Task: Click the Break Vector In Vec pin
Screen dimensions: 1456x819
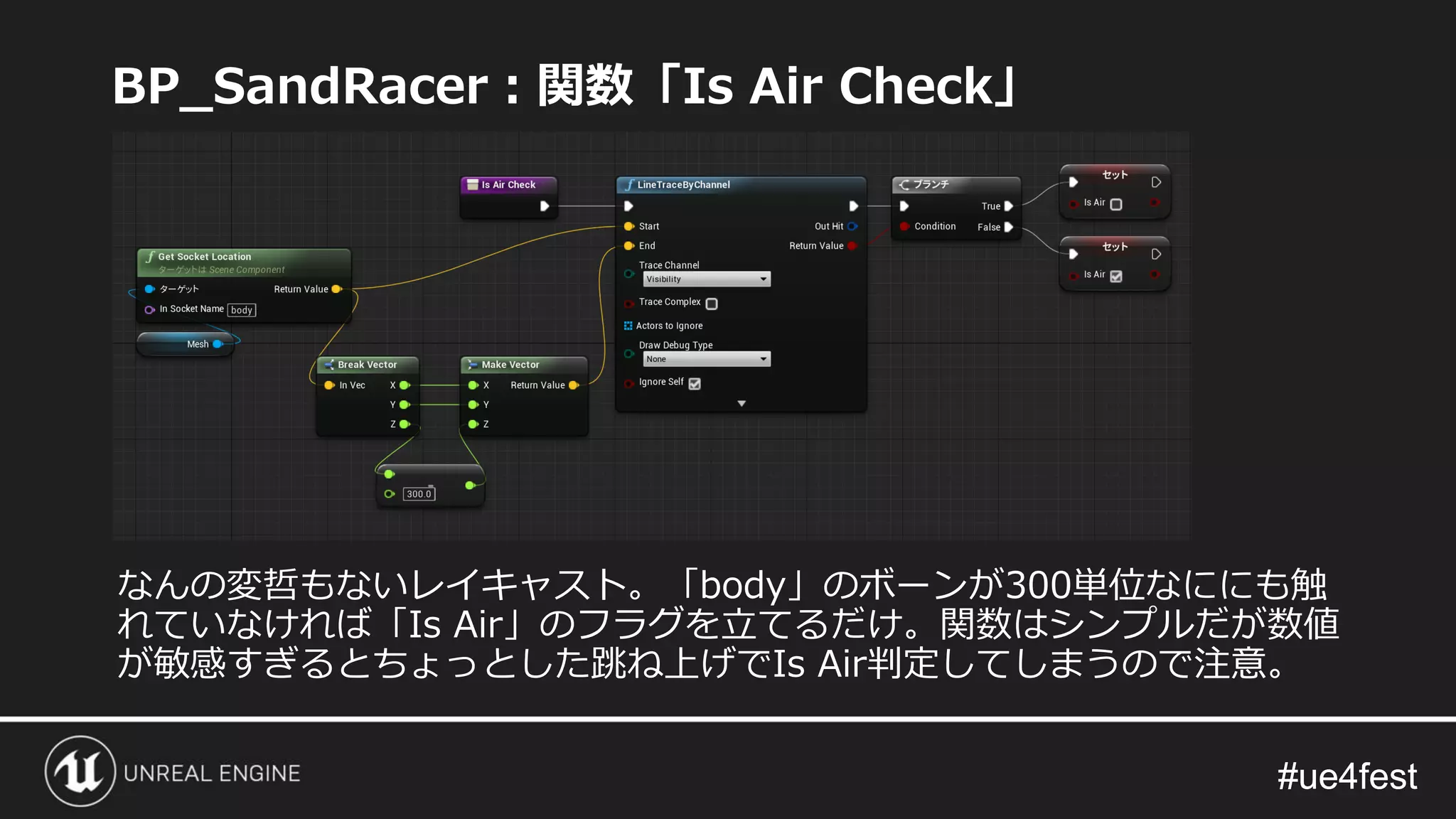Action: 330,385
